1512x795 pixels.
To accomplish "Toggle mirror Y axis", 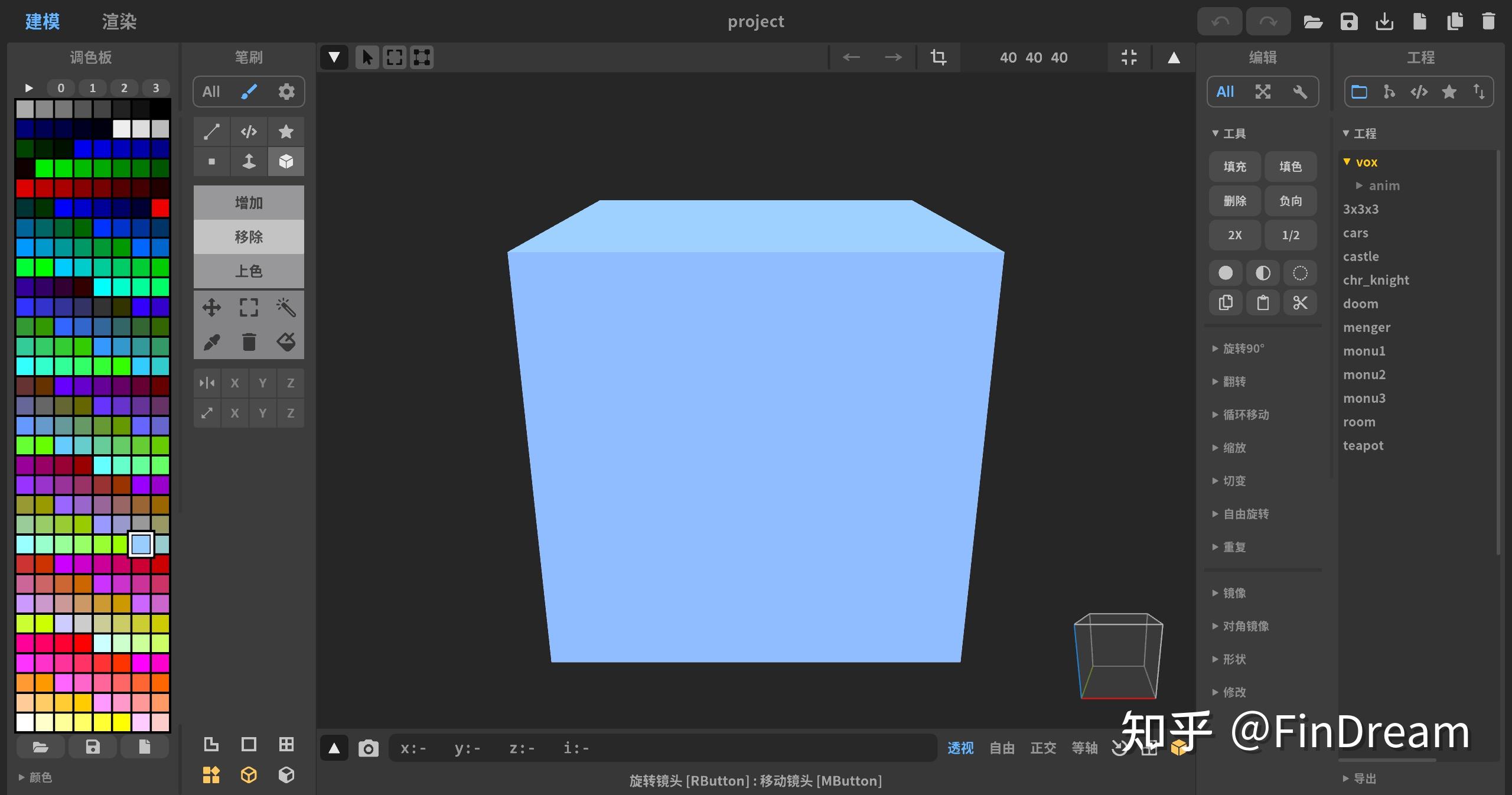I will 263,383.
